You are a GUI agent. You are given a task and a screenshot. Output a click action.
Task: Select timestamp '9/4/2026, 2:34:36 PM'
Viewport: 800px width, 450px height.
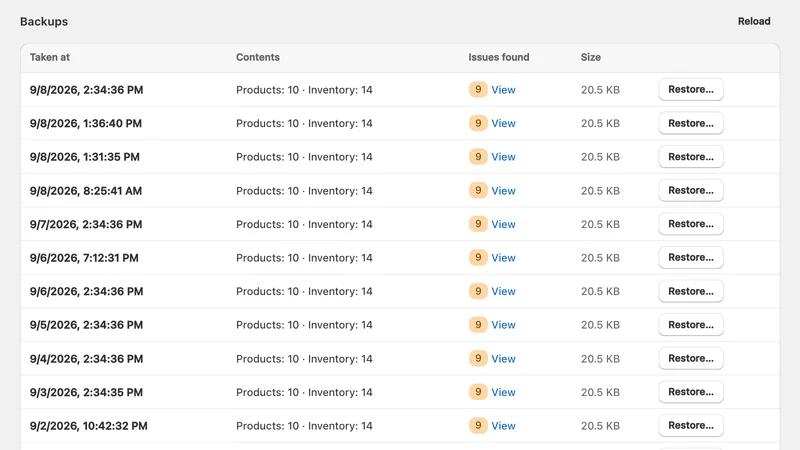pyautogui.click(x=86, y=359)
